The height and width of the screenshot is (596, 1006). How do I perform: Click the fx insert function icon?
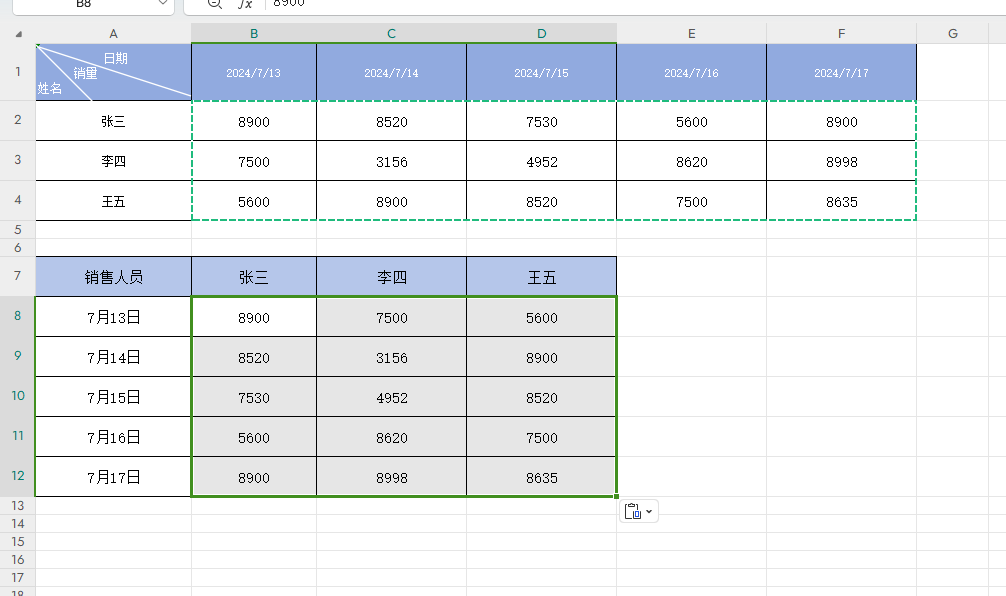(245, 4)
